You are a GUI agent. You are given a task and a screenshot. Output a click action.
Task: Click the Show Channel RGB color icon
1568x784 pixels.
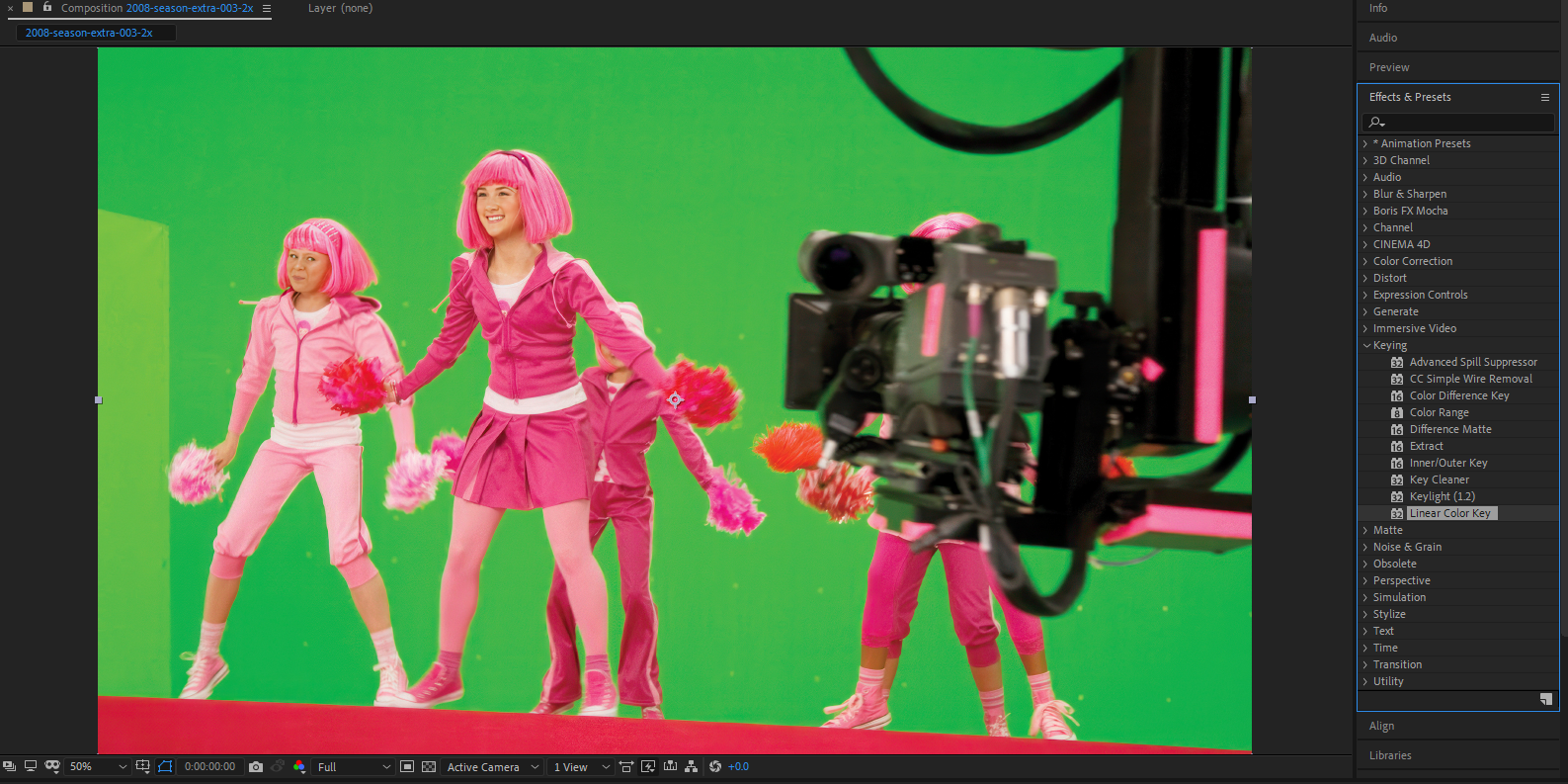click(299, 767)
